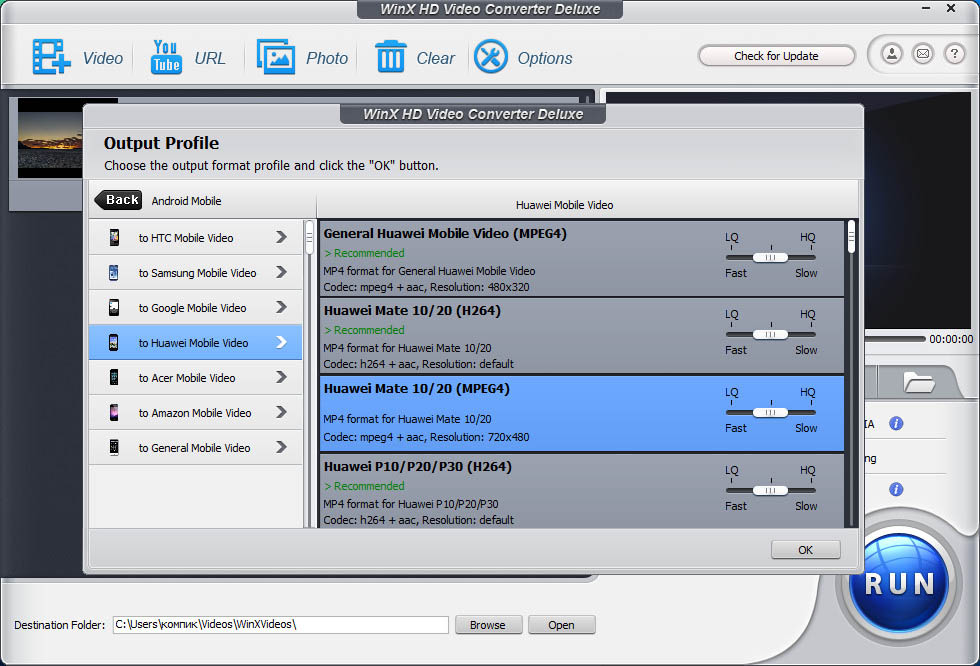Click quality slider for Huawei Mate 10/20 (H264)
The image size is (980, 666).
click(x=771, y=334)
